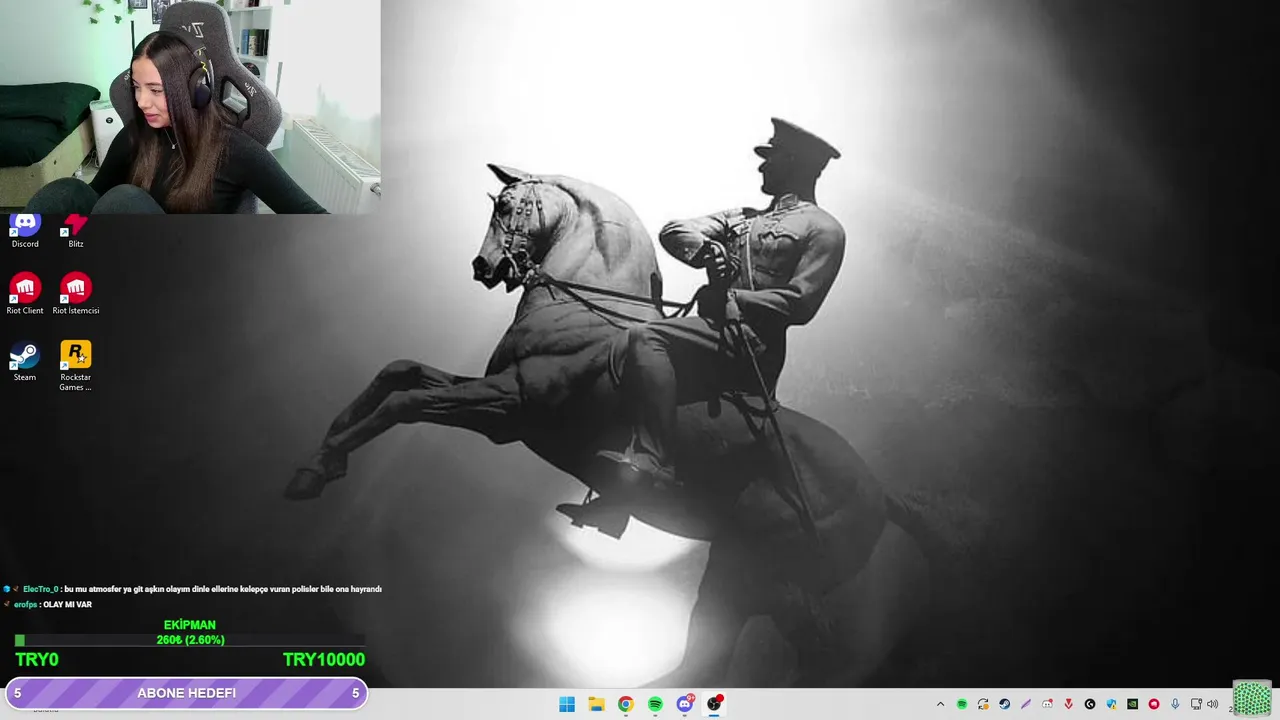The height and width of the screenshot is (720, 1280).
Task: Click the ABONE HEDEFI subscriber goal bar
Action: [x=186, y=693]
